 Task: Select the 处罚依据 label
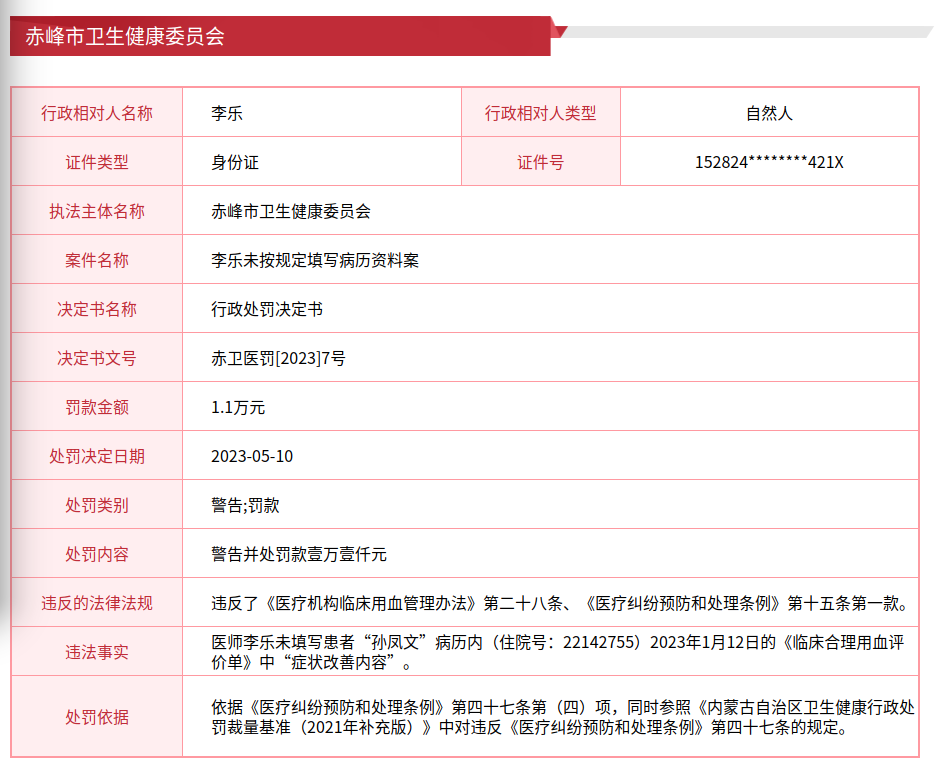click(x=97, y=717)
